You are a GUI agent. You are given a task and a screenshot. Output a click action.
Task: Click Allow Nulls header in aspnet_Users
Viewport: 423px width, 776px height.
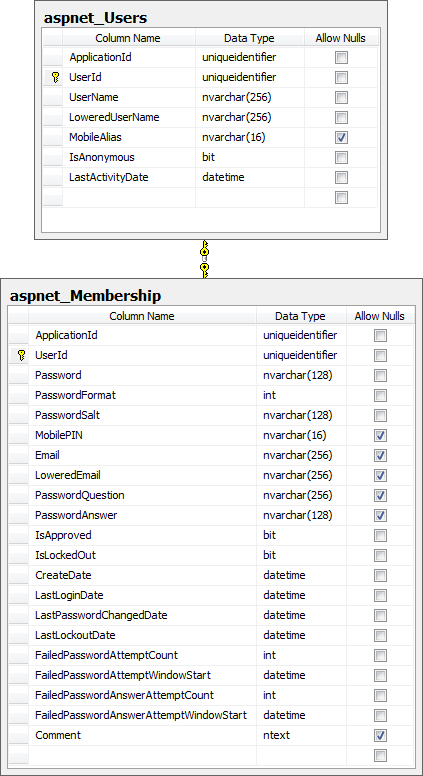341,38
